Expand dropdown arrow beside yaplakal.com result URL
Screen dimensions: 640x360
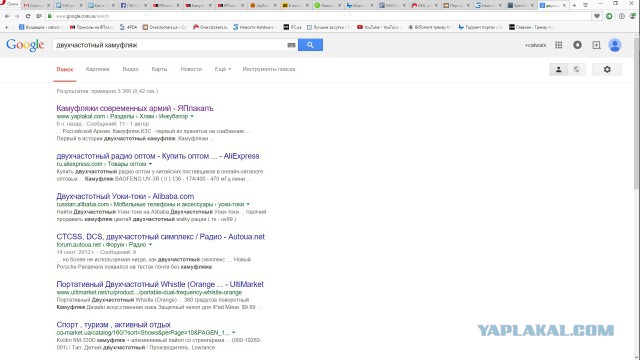coord(192,116)
